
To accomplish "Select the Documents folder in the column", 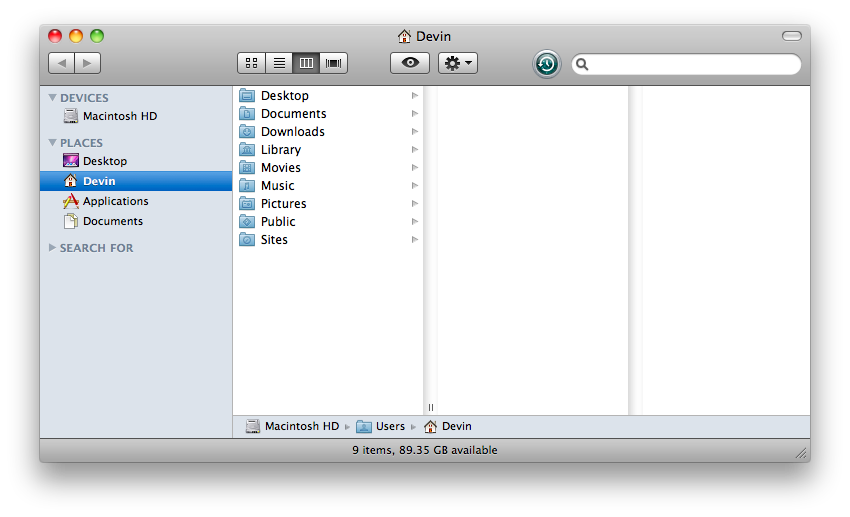I will pyautogui.click(x=328, y=113).
